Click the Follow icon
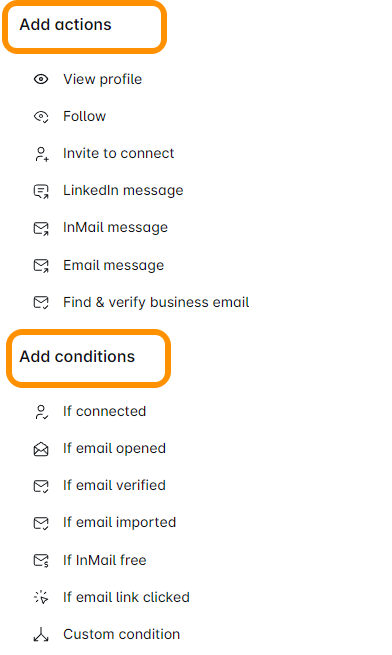 41,117
